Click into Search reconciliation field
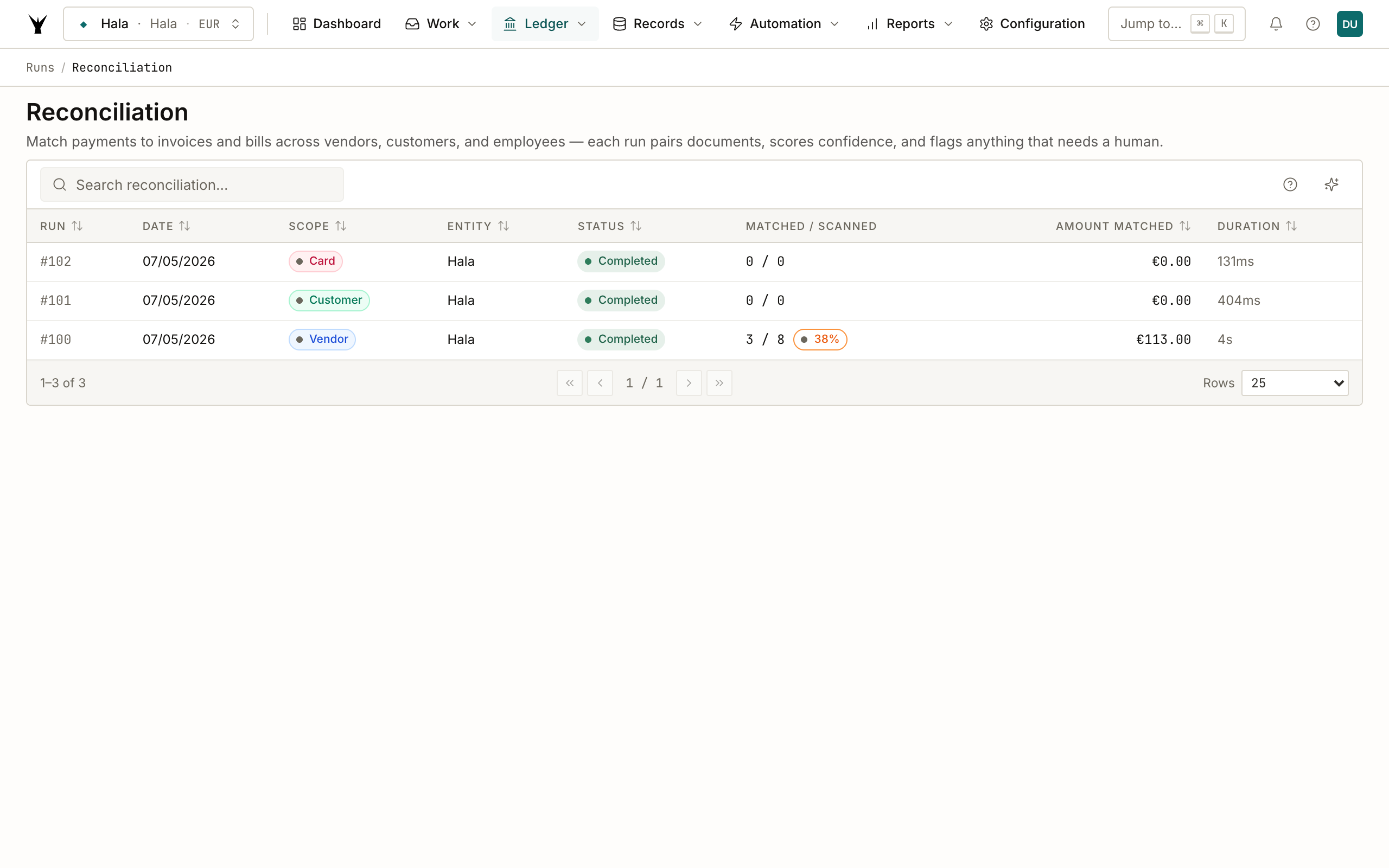The height and width of the screenshot is (868, 1389). tap(192, 184)
